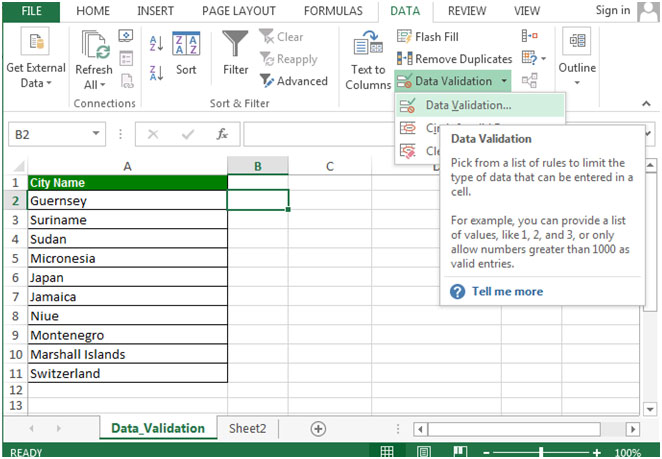Viewport: 662px width, 459px height.
Task: Toggle the Filter funnel icon
Action: [235, 44]
